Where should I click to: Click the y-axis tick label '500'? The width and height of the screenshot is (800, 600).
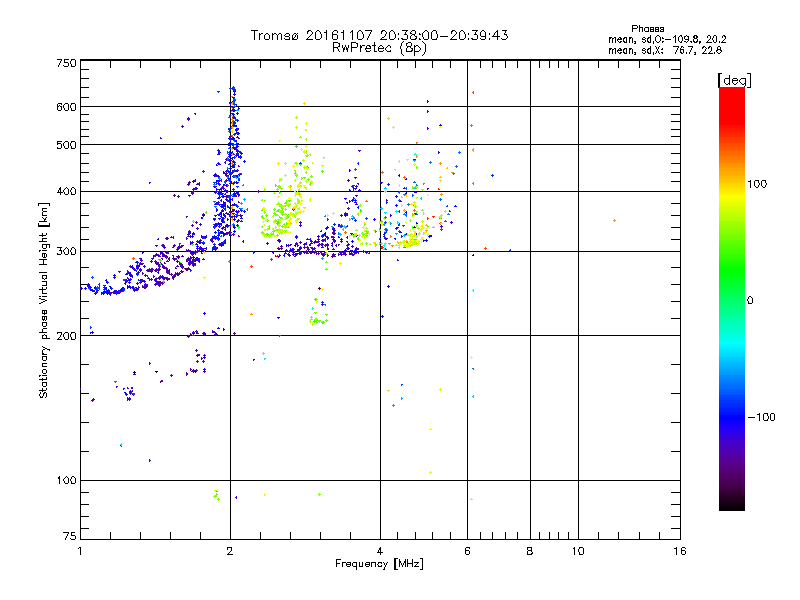click(x=66, y=145)
